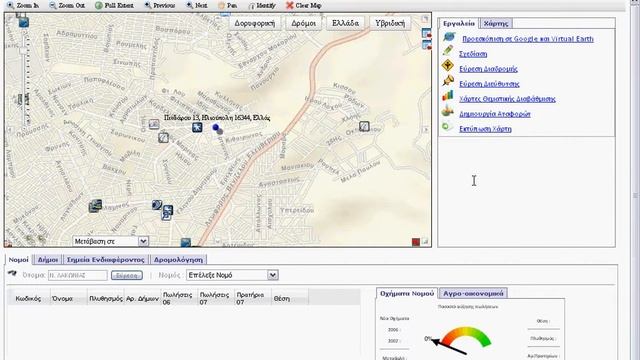Sort by Πρατήρια 07 column header
The height and width of the screenshot is (360, 640).
[253, 298]
